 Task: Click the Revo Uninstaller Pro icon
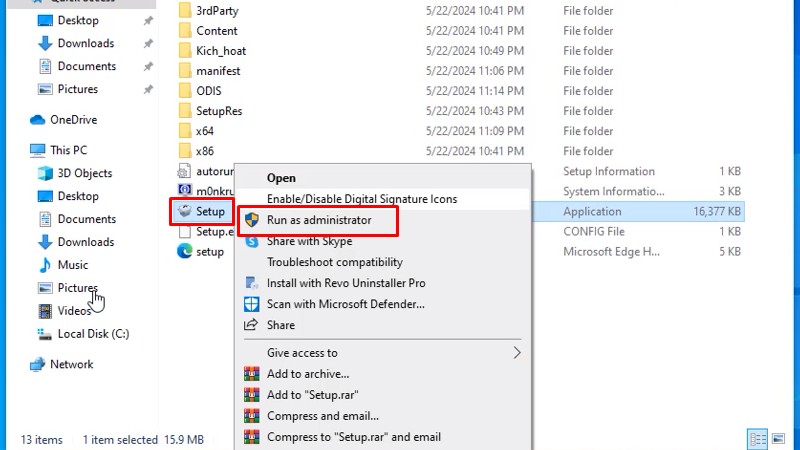pyautogui.click(x=252, y=283)
